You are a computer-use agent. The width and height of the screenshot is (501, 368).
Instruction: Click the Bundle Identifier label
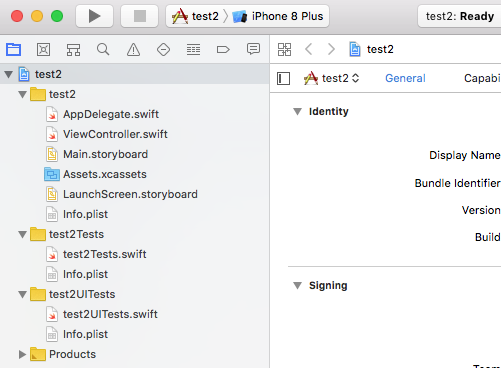pos(457,183)
